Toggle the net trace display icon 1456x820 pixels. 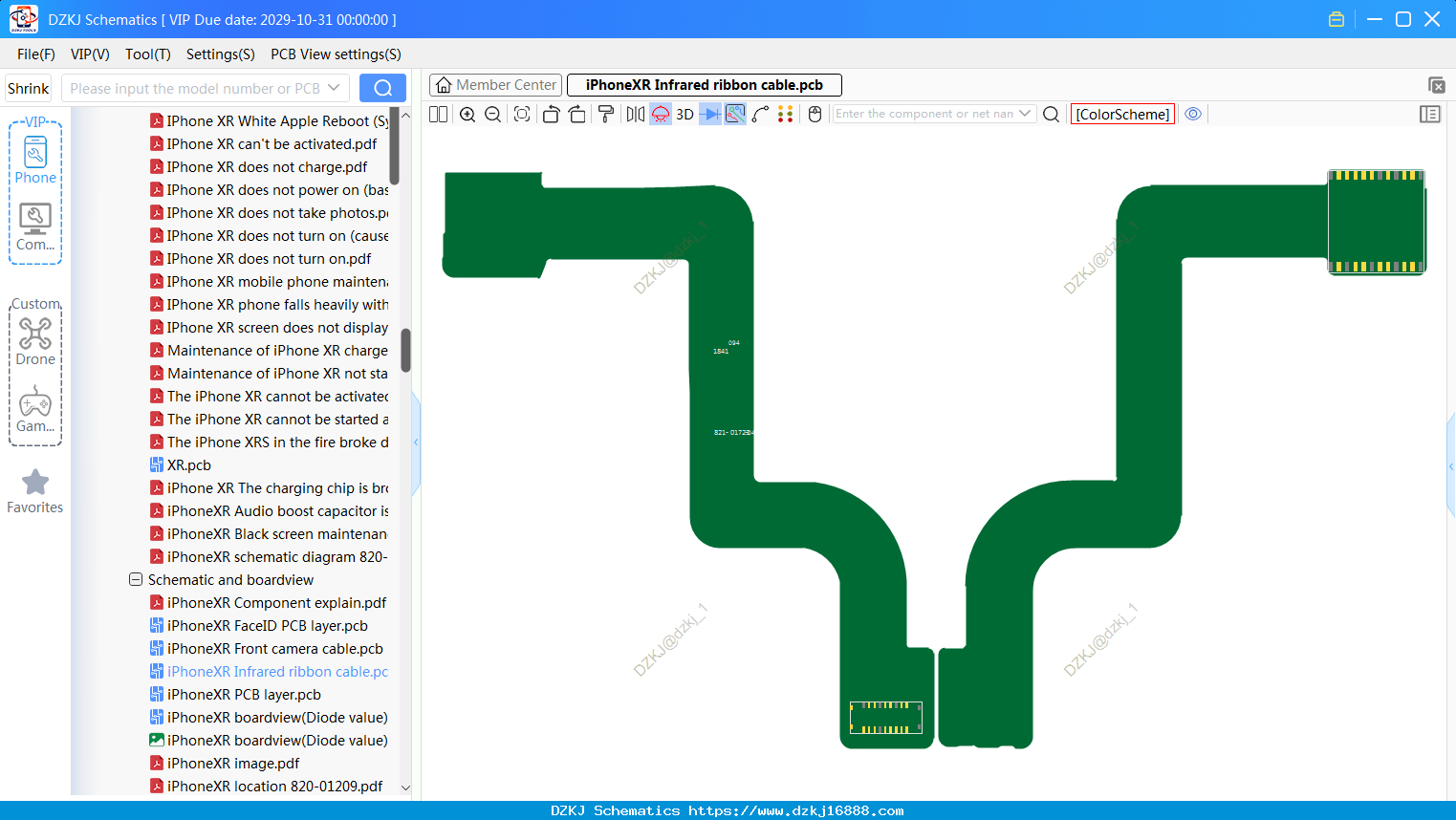(735, 114)
